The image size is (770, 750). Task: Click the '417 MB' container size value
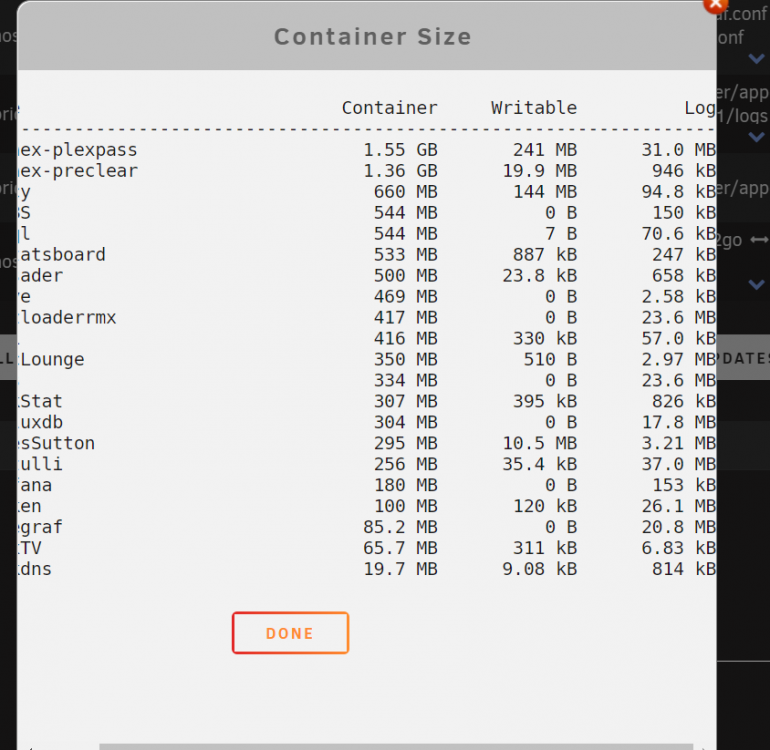tap(406, 317)
